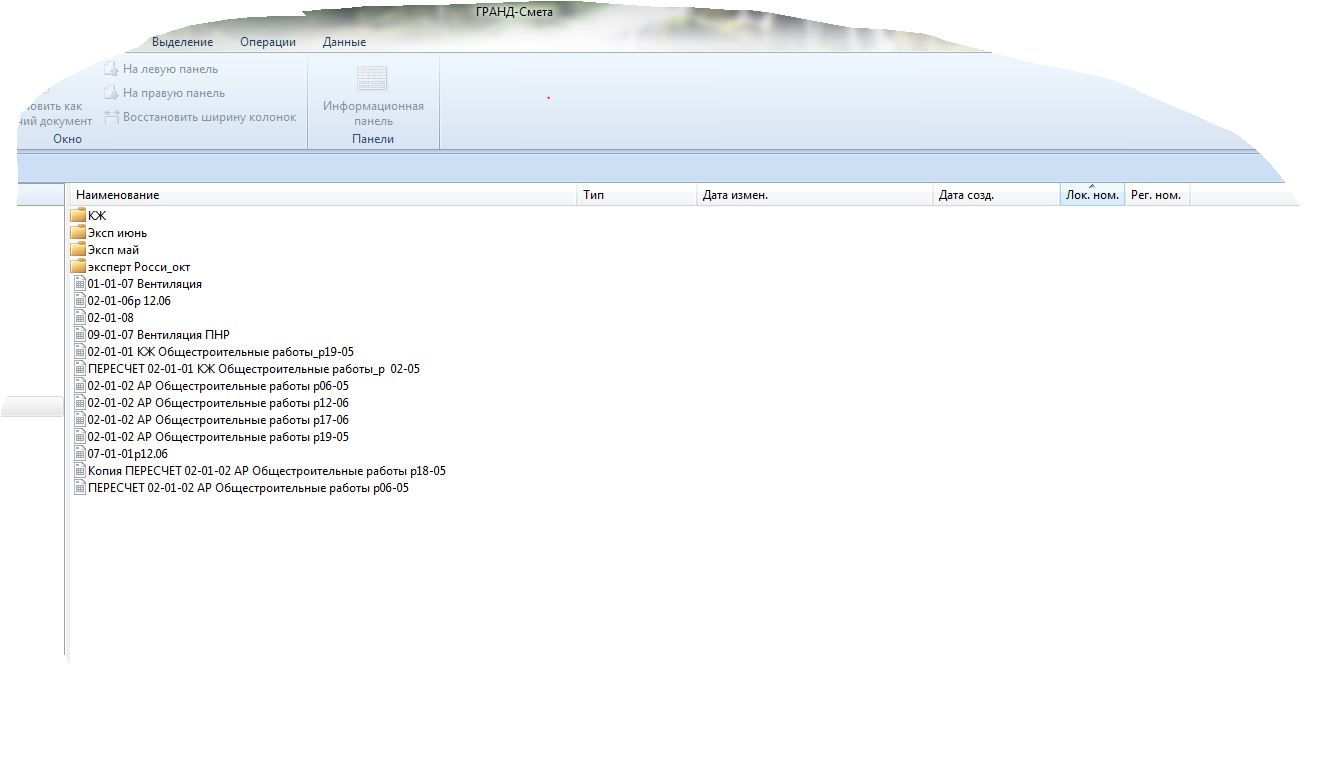Open the Данные ribbon tab
Viewport: 1342px width, 766px height.
click(344, 42)
